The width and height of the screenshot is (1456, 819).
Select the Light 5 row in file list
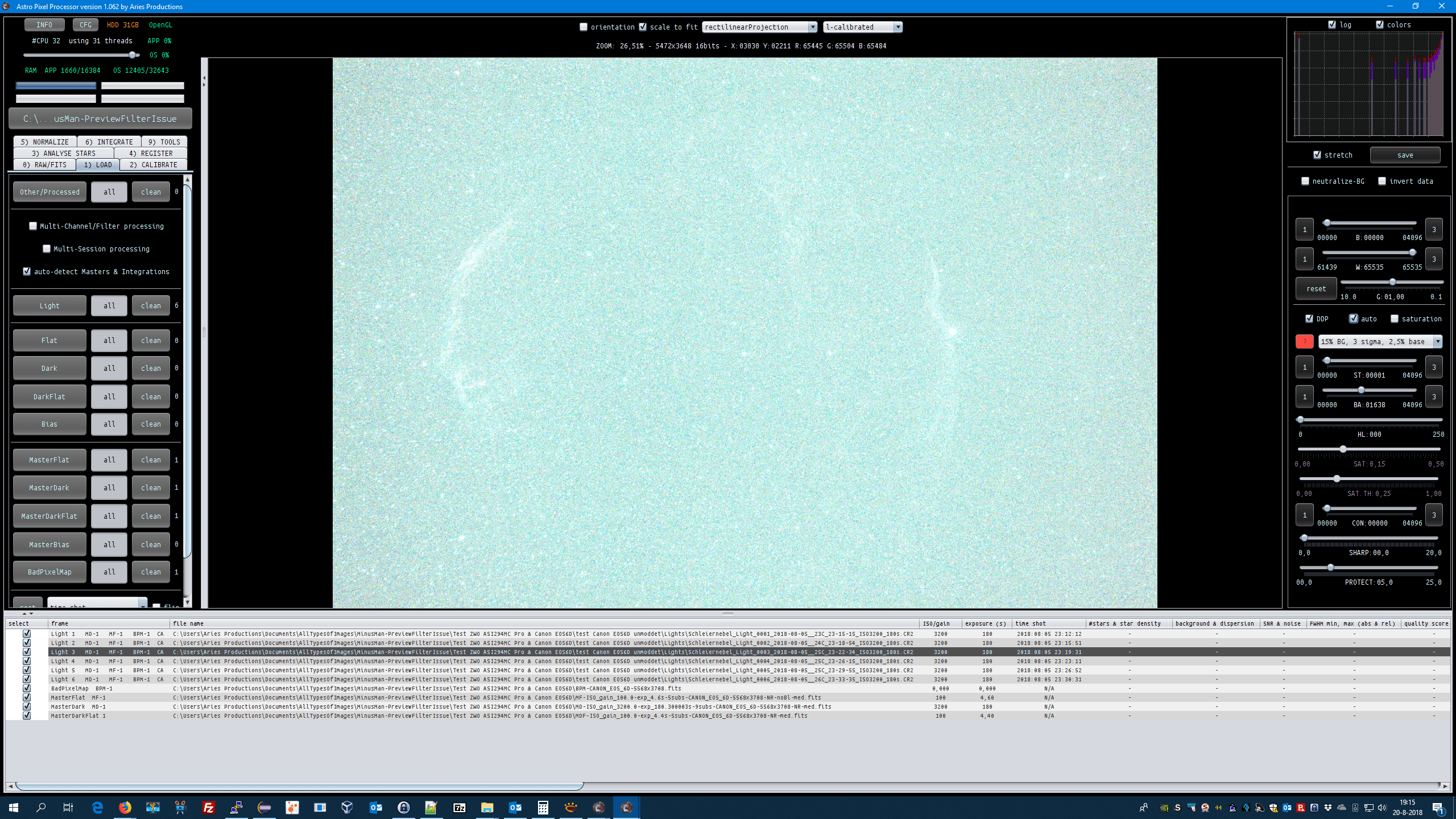click(63, 670)
